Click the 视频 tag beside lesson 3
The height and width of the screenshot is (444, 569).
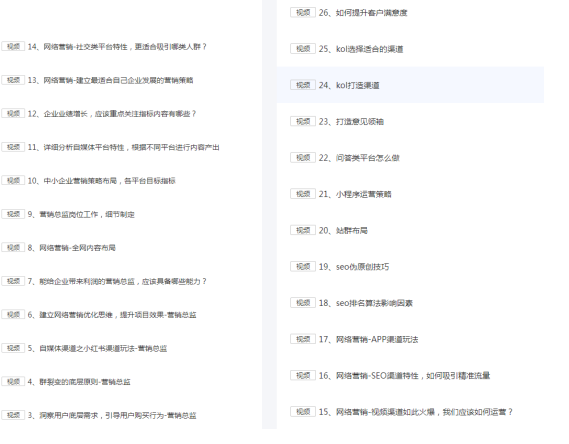[13, 415]
